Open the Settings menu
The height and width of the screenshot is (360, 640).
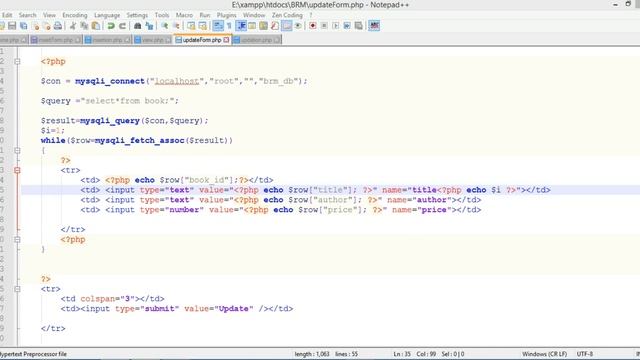(137, 15)
